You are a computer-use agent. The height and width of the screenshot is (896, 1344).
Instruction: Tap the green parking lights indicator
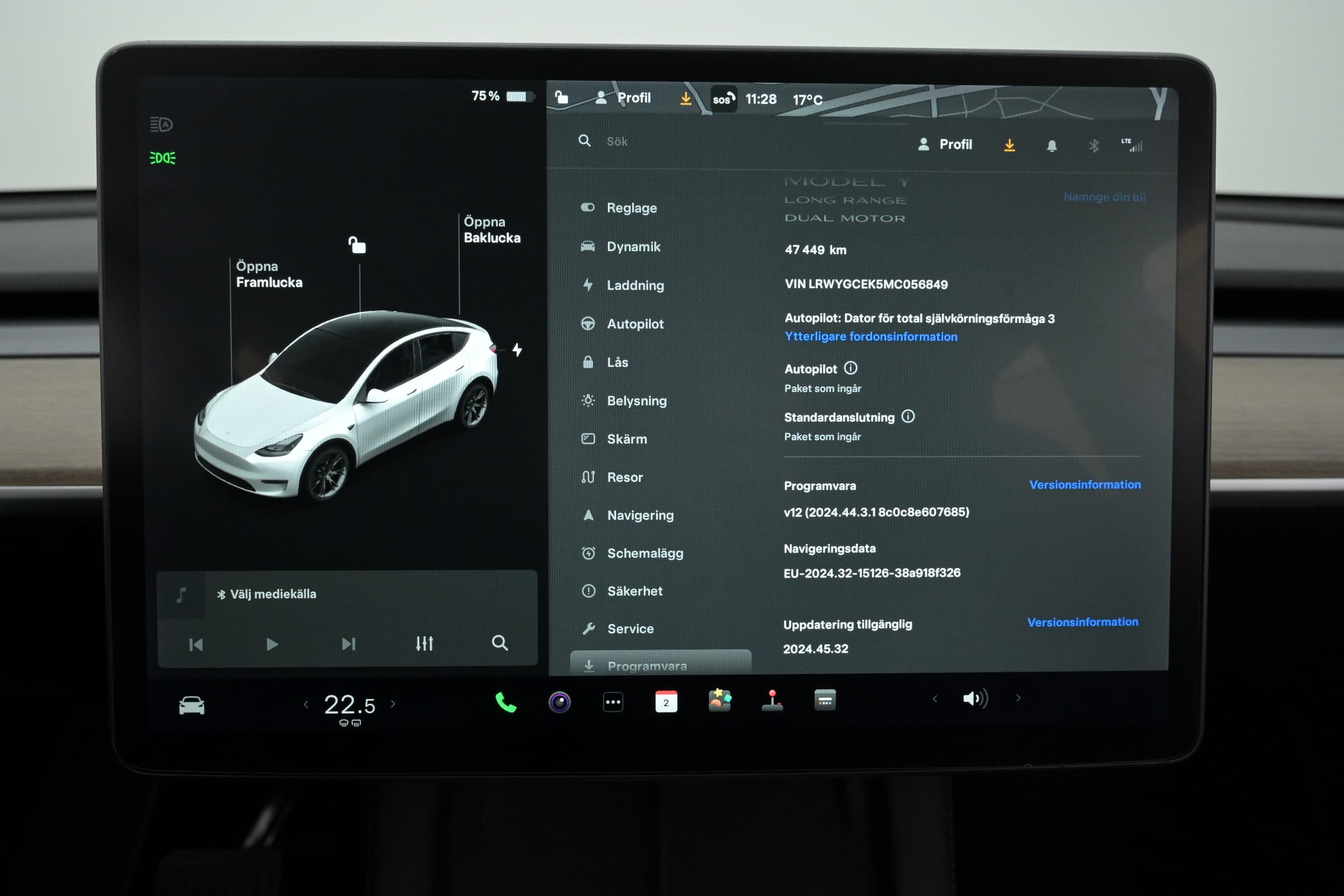tap(162, 157)
